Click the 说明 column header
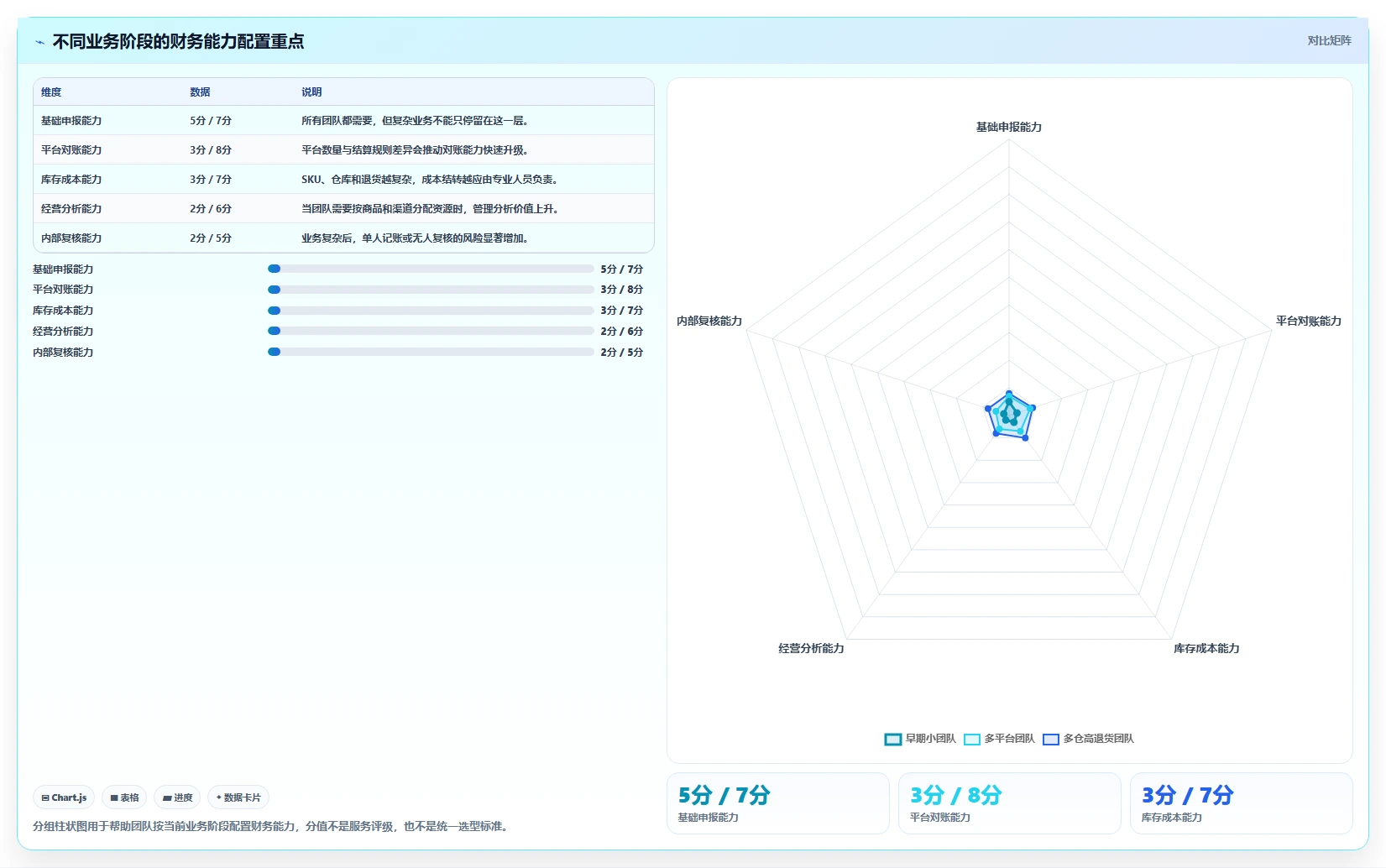The width and height of the screenshot is (1386, 868). click(x=311, y=92)
